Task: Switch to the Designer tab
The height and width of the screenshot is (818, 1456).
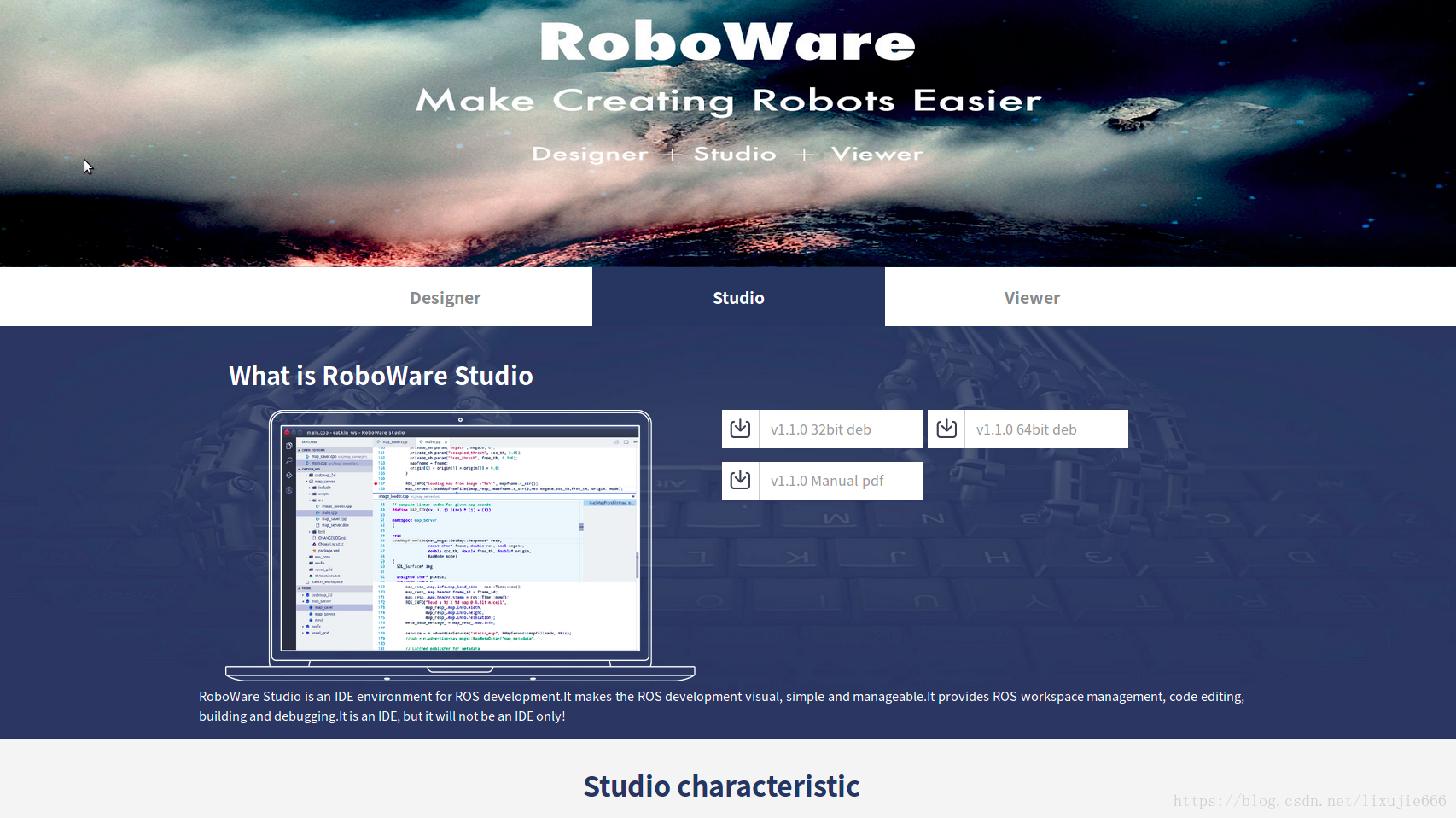Action: [x=446, y=297]
